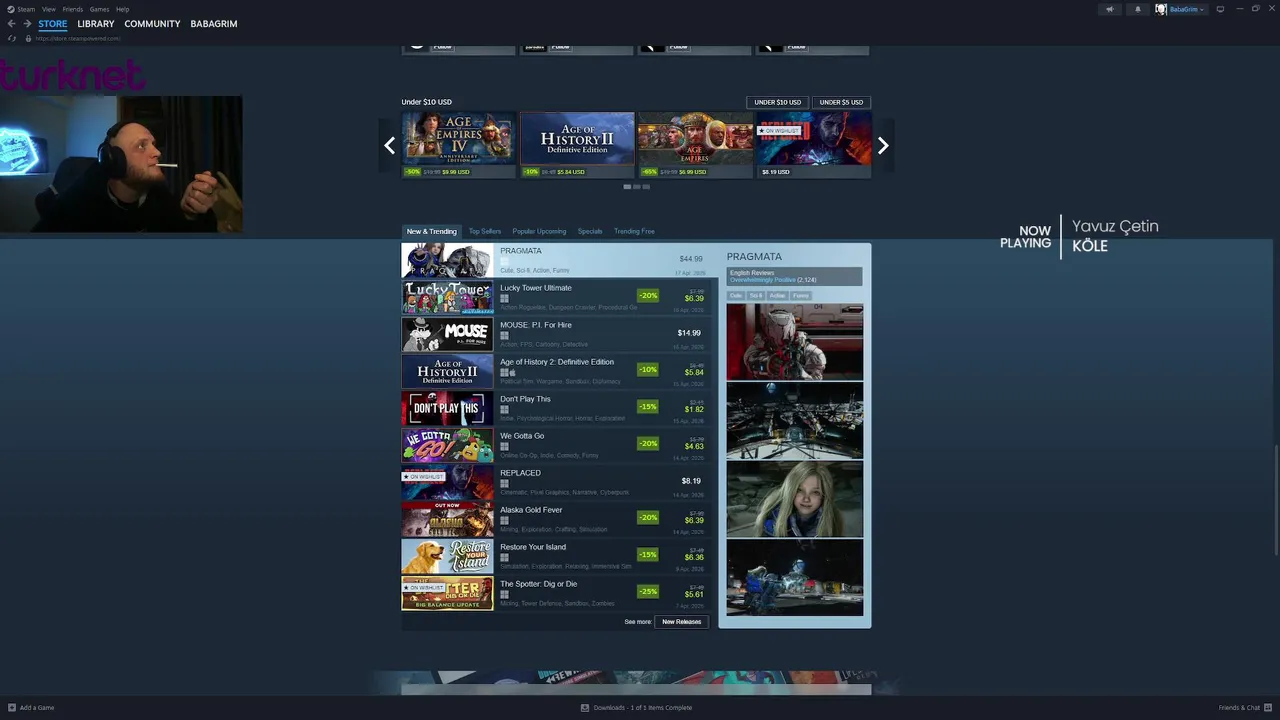Click the Cute tag in PRAGMATA panel

pyautogui.click(x=736, y=296)
